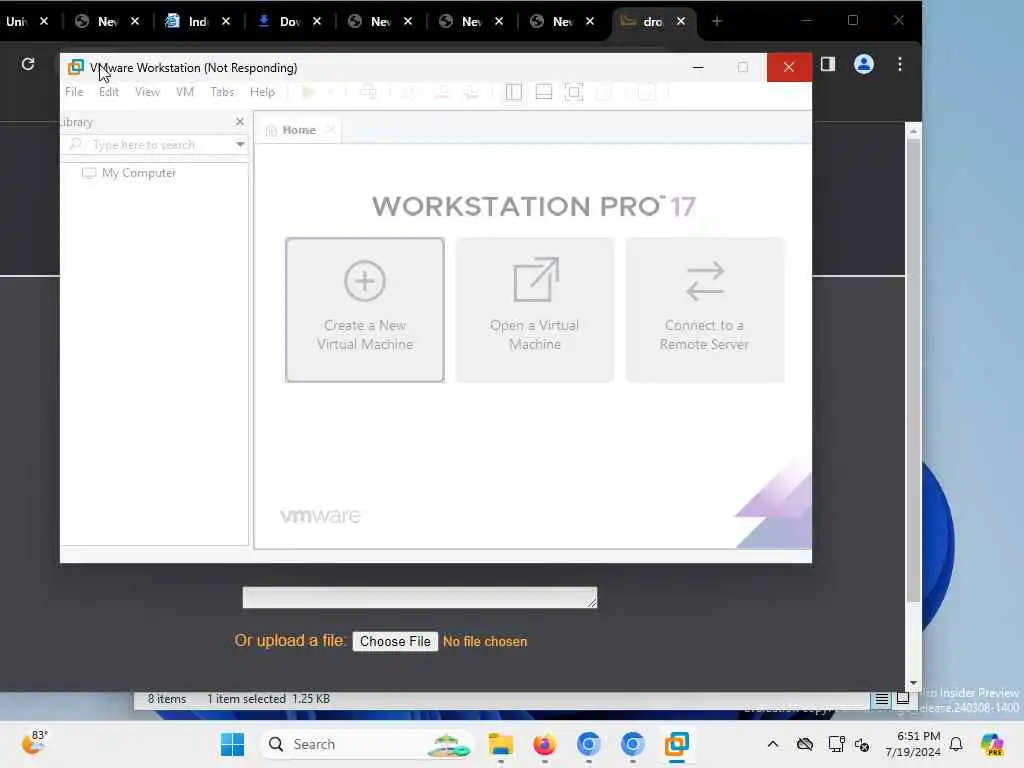Close the Home tab
Image resolution: width=1024 pixels, height=768 pixels.
point(330,130)
